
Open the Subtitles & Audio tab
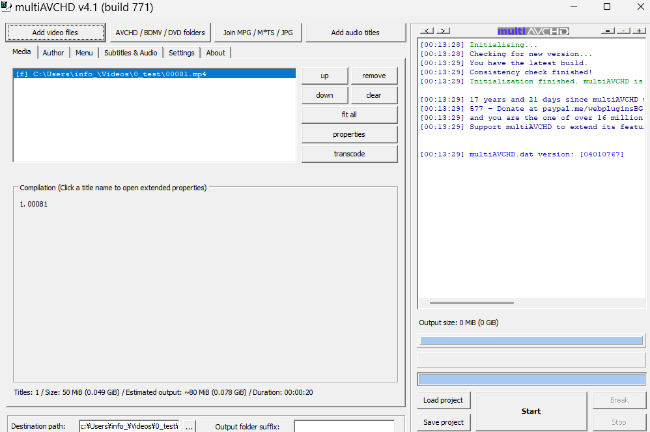tap(131, 52)
